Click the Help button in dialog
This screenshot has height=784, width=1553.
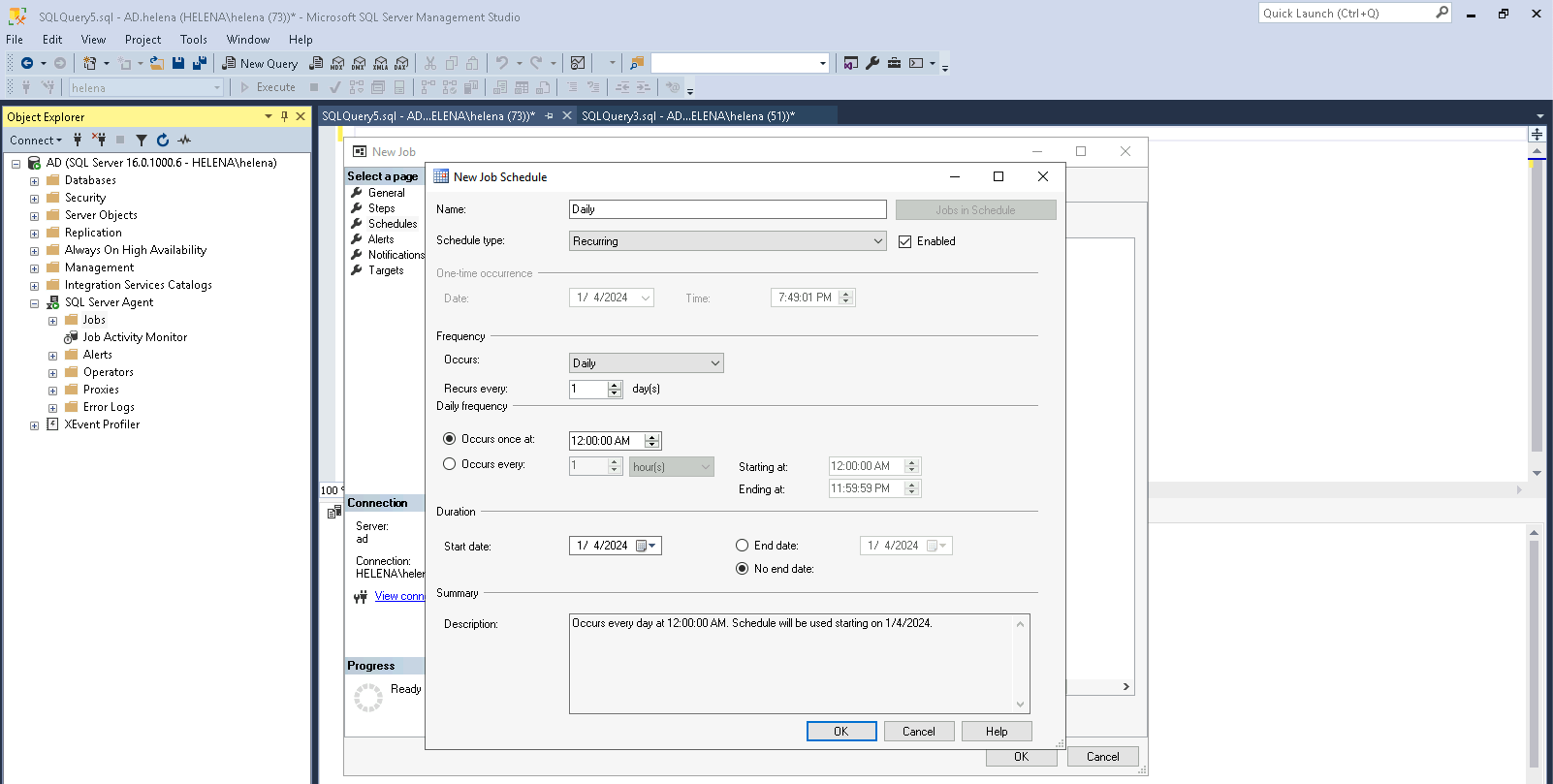996,732
